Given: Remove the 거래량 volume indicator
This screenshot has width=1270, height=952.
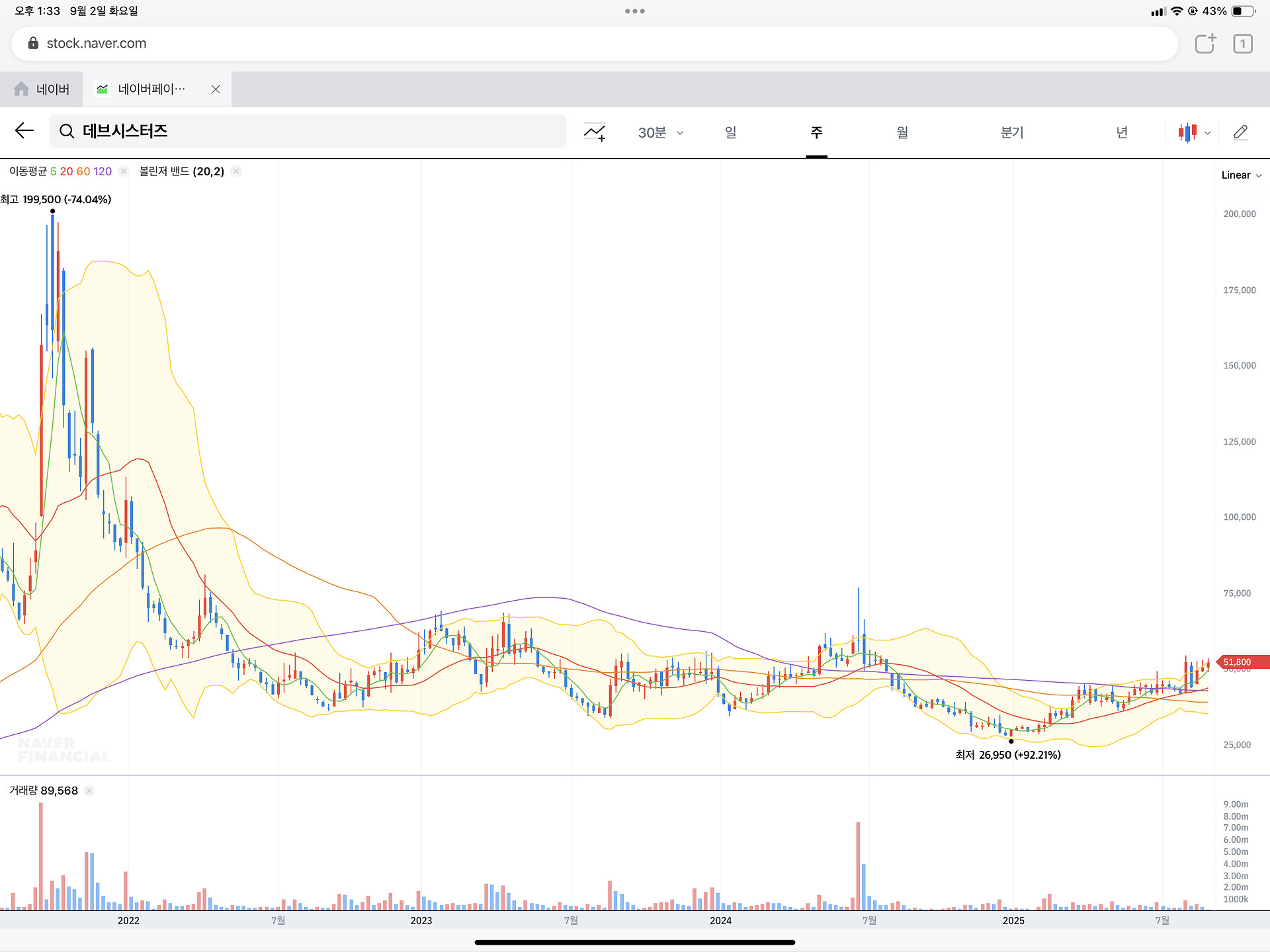Looking at the screenshot, I should [89, 791].
